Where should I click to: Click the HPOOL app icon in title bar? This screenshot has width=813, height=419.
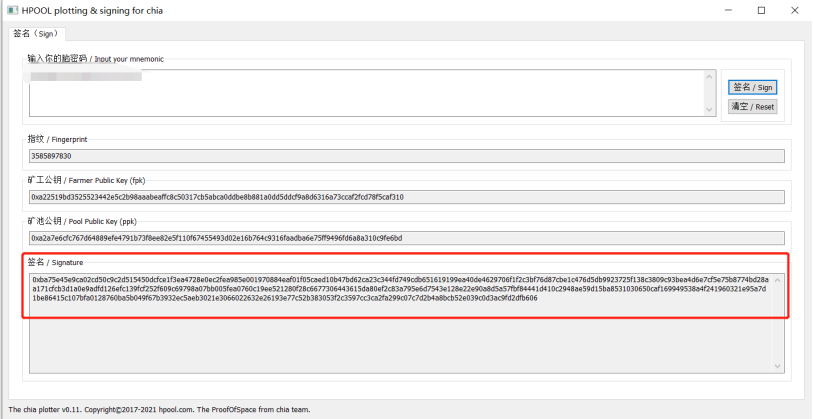11,11
